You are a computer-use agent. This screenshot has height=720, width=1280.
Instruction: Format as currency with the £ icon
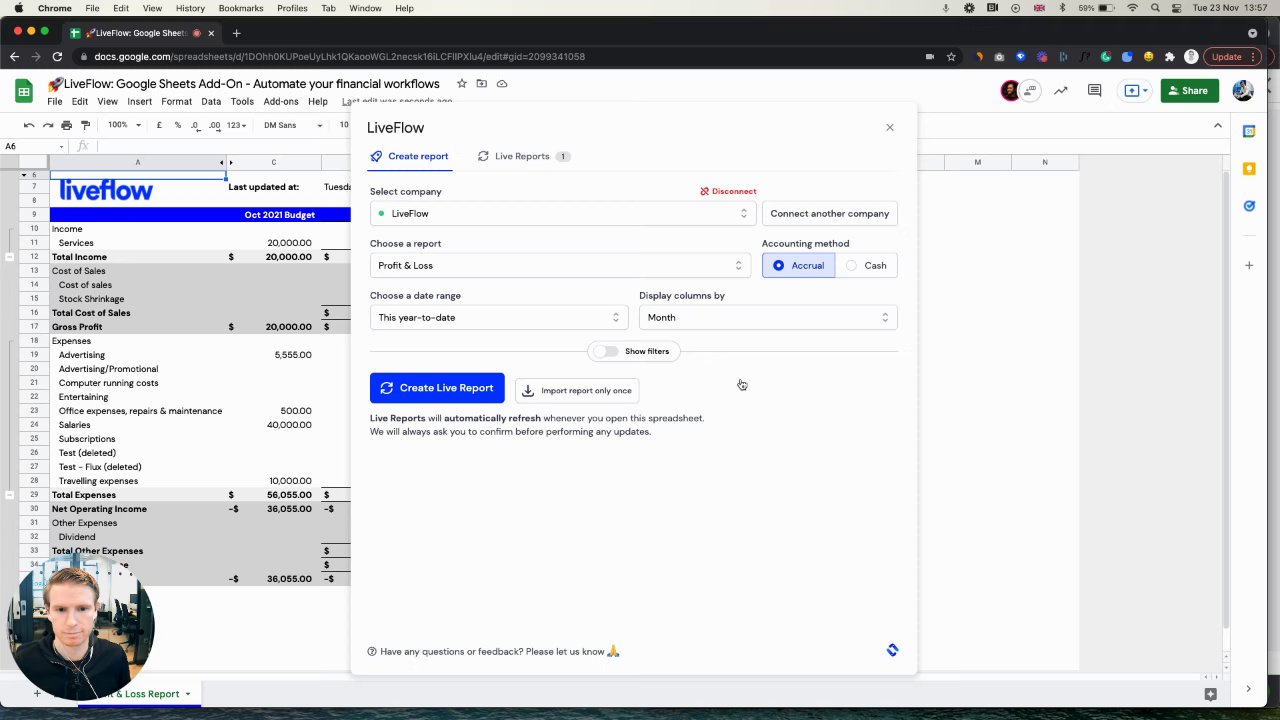click(x=159, y=125)
